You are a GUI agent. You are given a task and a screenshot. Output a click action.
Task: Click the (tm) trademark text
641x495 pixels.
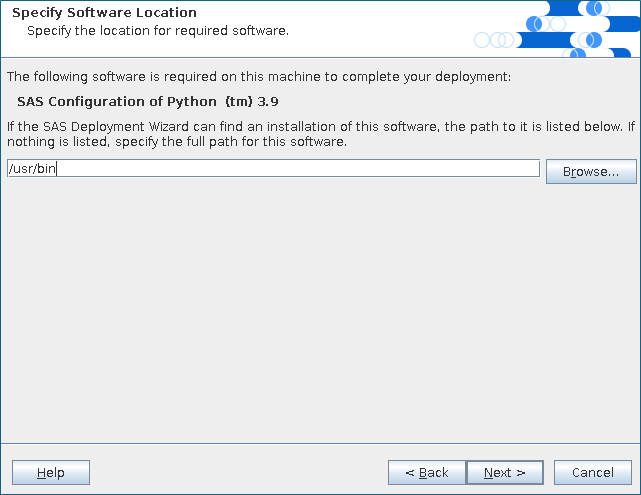(238, 101)
